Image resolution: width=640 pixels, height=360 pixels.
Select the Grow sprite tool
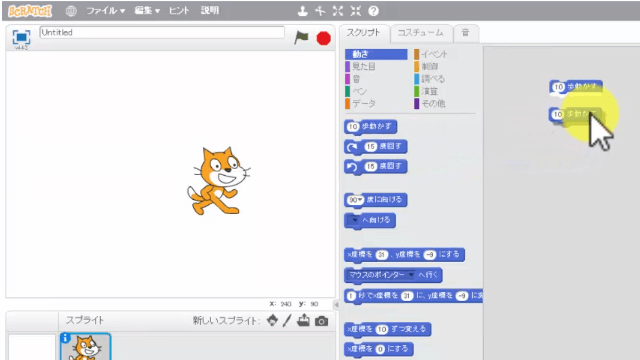[338, 11]
